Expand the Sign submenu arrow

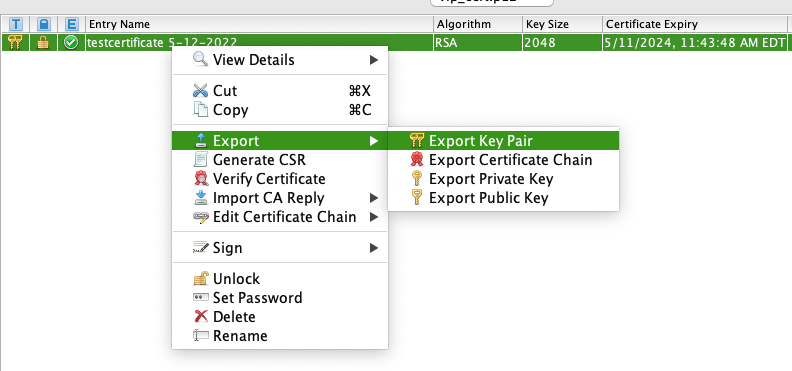[374, 248]
